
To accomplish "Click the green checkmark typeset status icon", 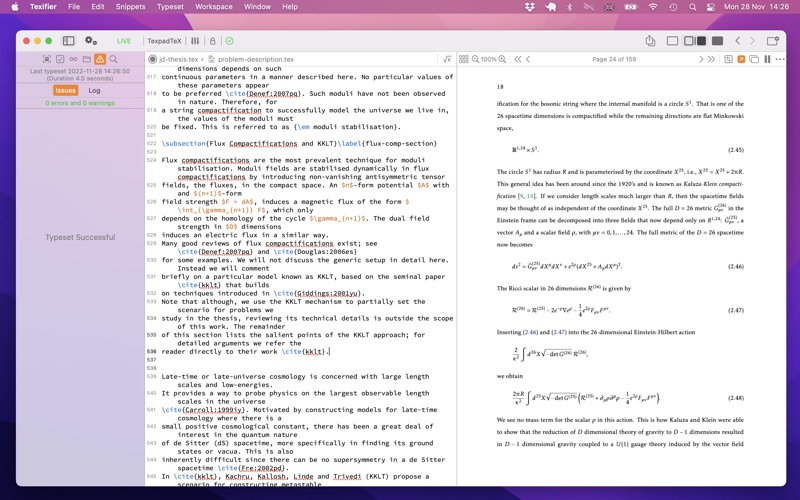I will (230, 41).
